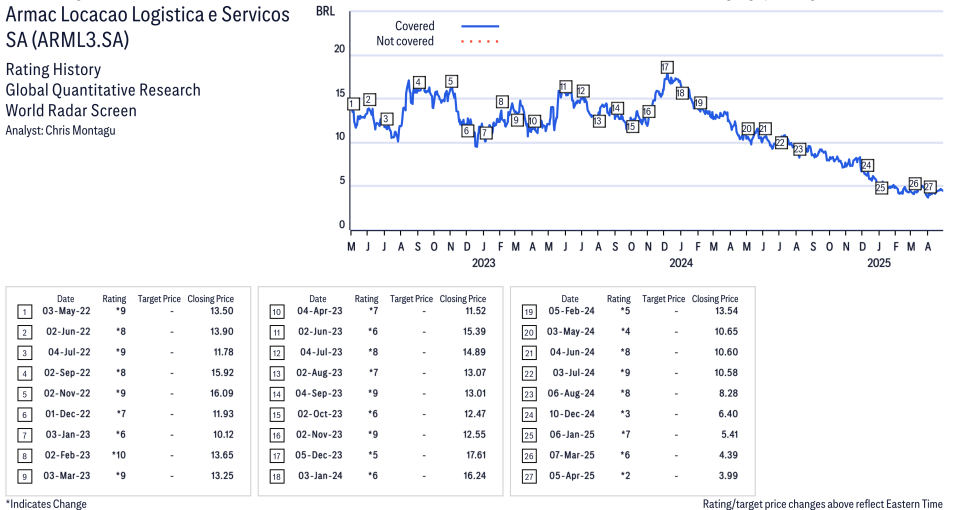Select the 03-May-22 date cell
The height and width of the screenshot is (510, 954).
(x=66, y=311)
